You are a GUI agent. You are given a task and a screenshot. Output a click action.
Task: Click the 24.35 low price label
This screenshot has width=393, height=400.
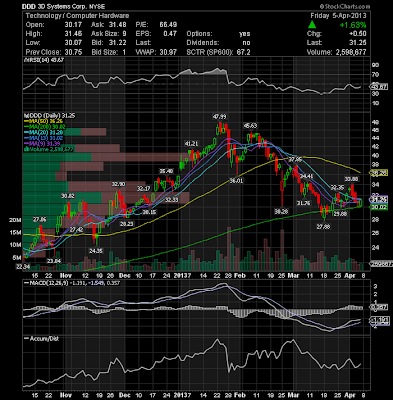coord(96,250)
